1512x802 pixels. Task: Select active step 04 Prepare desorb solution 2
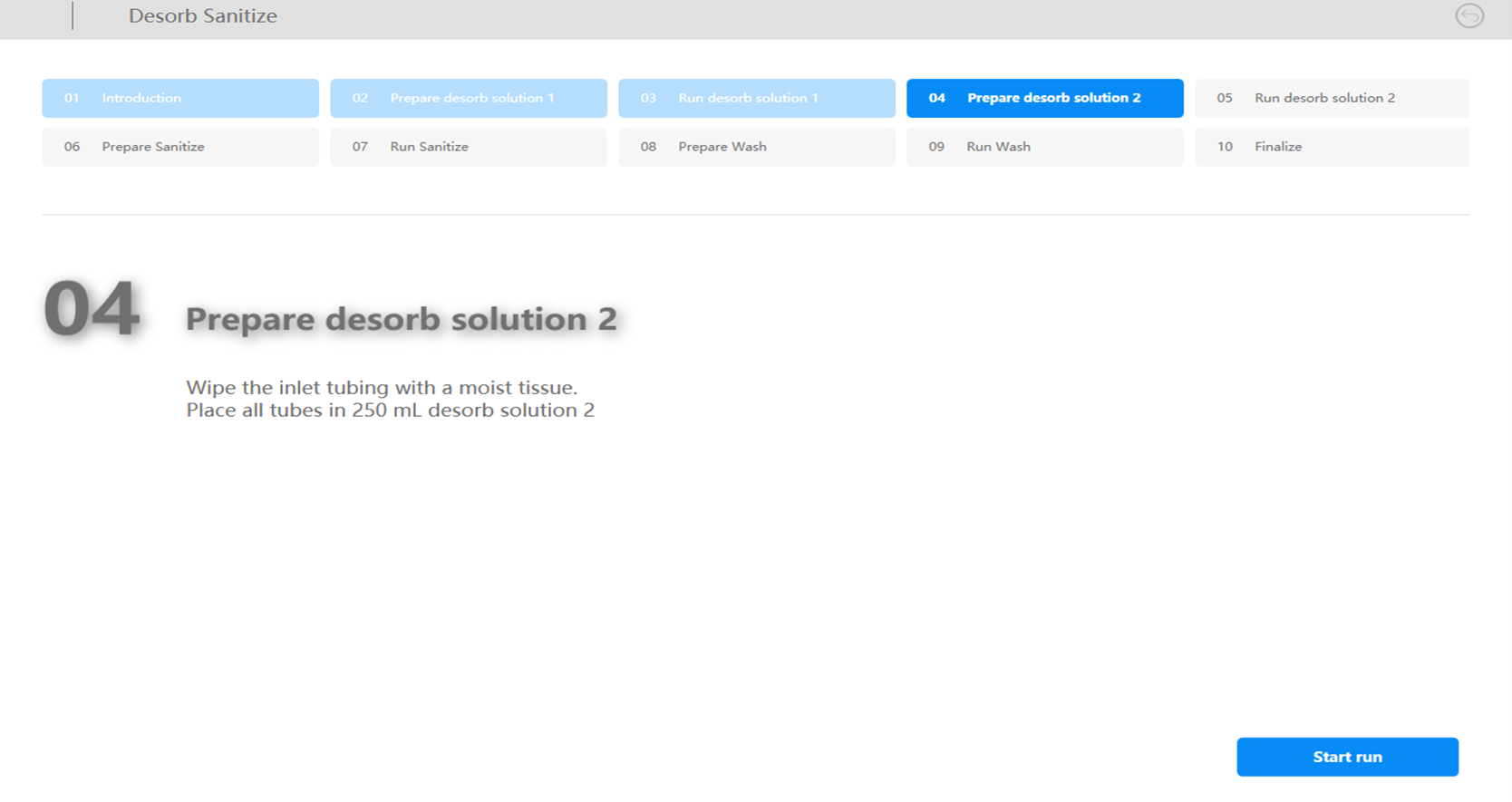tap(1044, 98)
